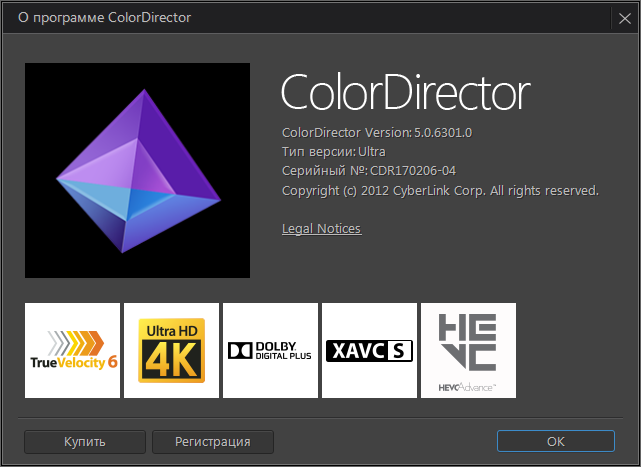Image resolution: width=641 pixels, height=467 pixels.
Task: Click the Серийный № label
Action: (x=324, y=171)
